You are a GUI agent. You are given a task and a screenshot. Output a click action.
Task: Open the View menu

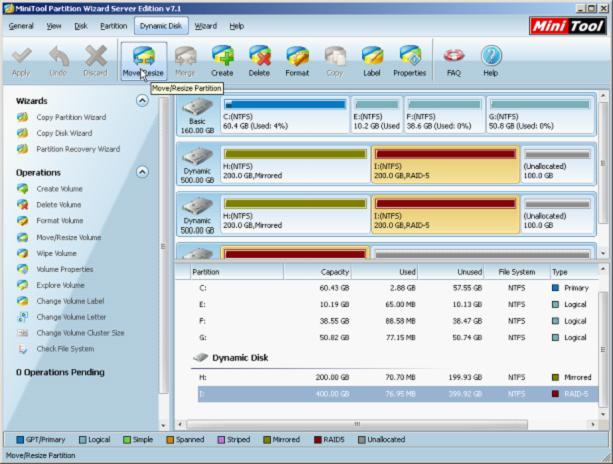pos(54,26)
